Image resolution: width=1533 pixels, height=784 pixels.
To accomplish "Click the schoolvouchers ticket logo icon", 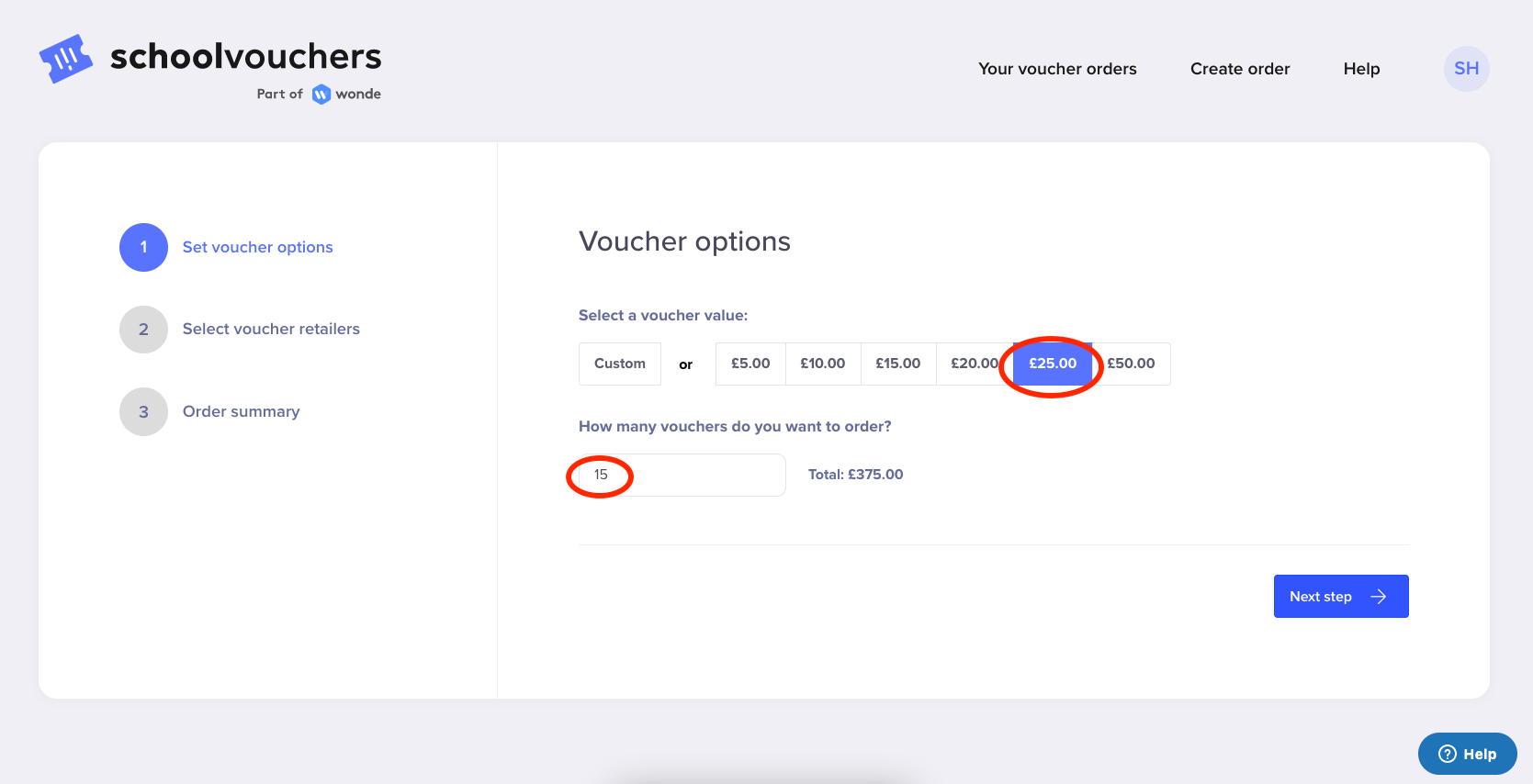I will [65, 59].
